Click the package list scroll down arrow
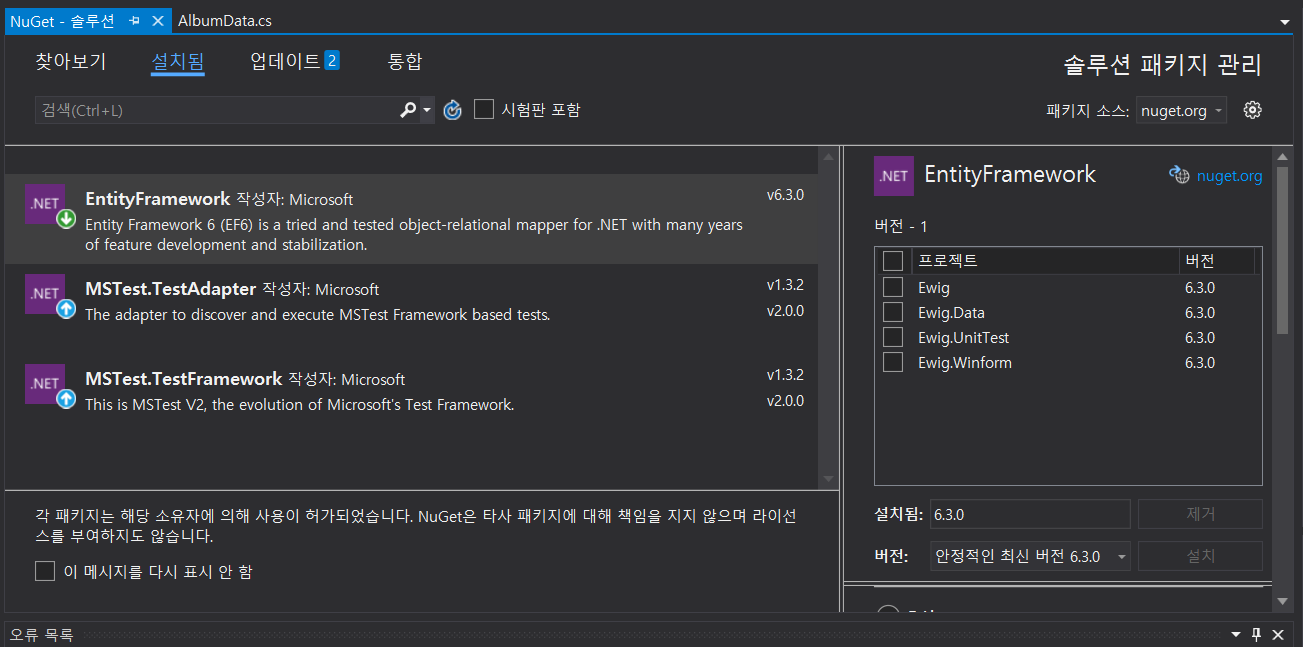This screenshot has width=1303, height=647. (828, 480)
